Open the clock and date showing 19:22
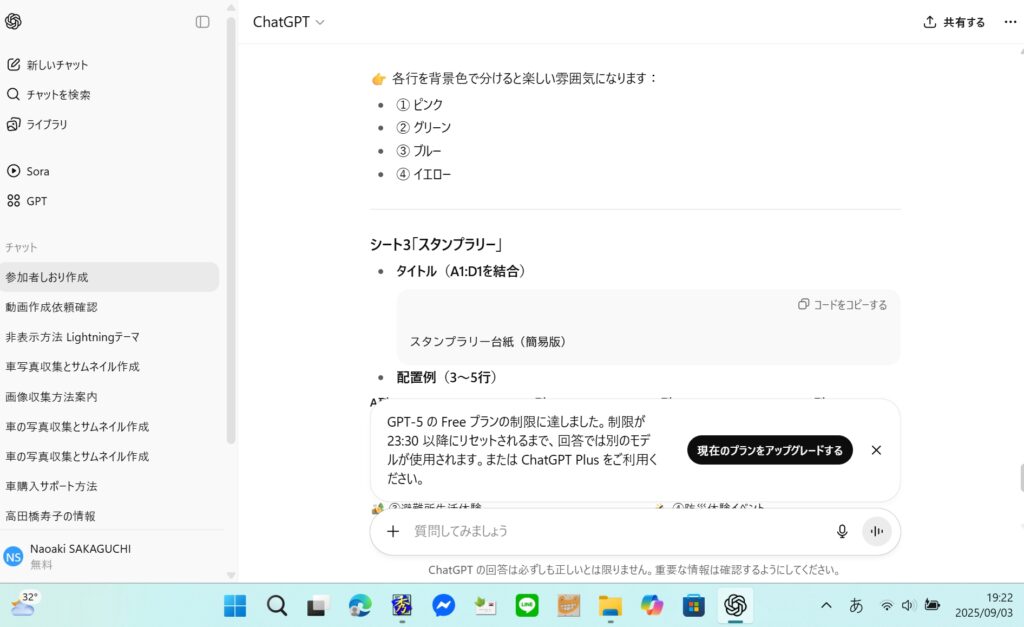Viewport: 1024px width, 627px height. (984, 605)
